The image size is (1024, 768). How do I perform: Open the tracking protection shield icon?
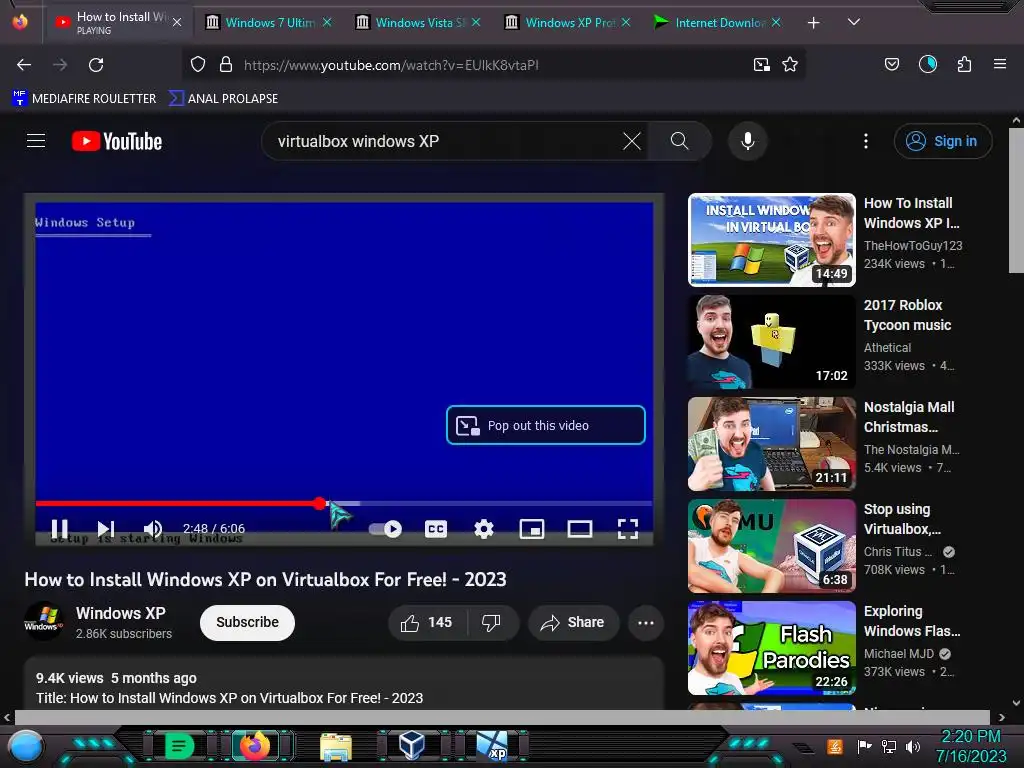[x=198, y=64]
